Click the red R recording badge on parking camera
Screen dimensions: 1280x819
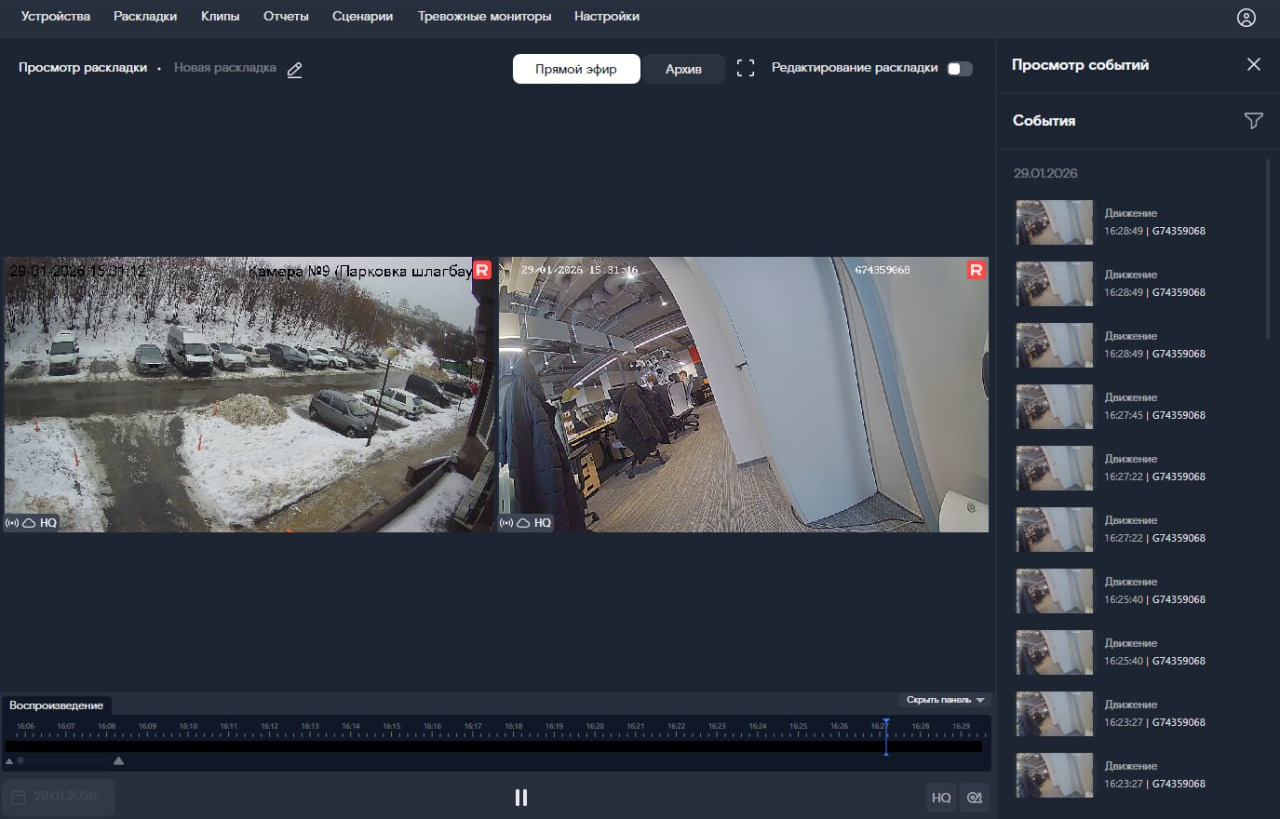point(482,269)
